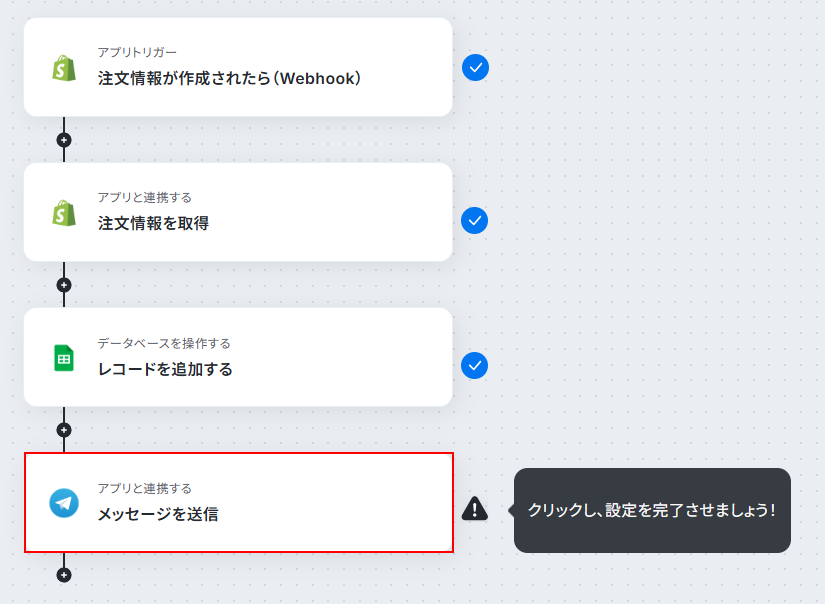Click the blue checkmark next to 注文情報を取得
825x604 pixels.
[x=475, y=220]
